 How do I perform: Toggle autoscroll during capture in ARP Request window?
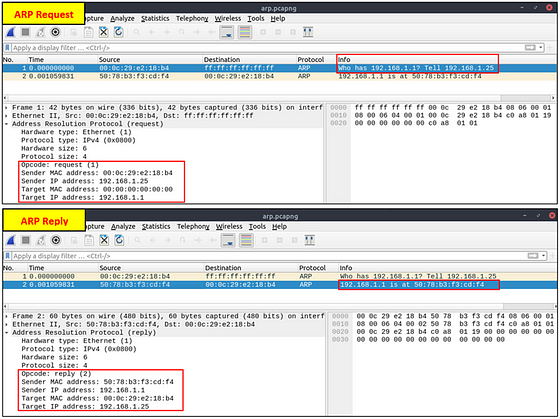click(226, 33)
